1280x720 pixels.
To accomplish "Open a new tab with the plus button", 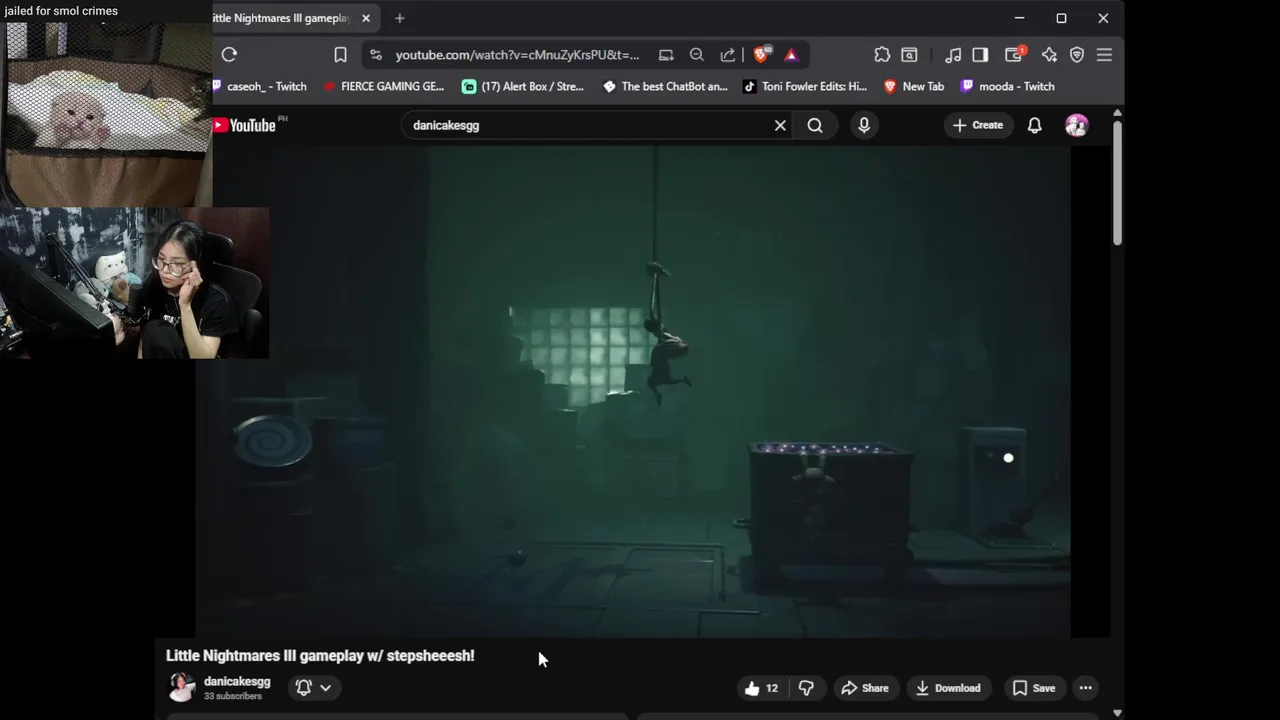I will 400,18.
